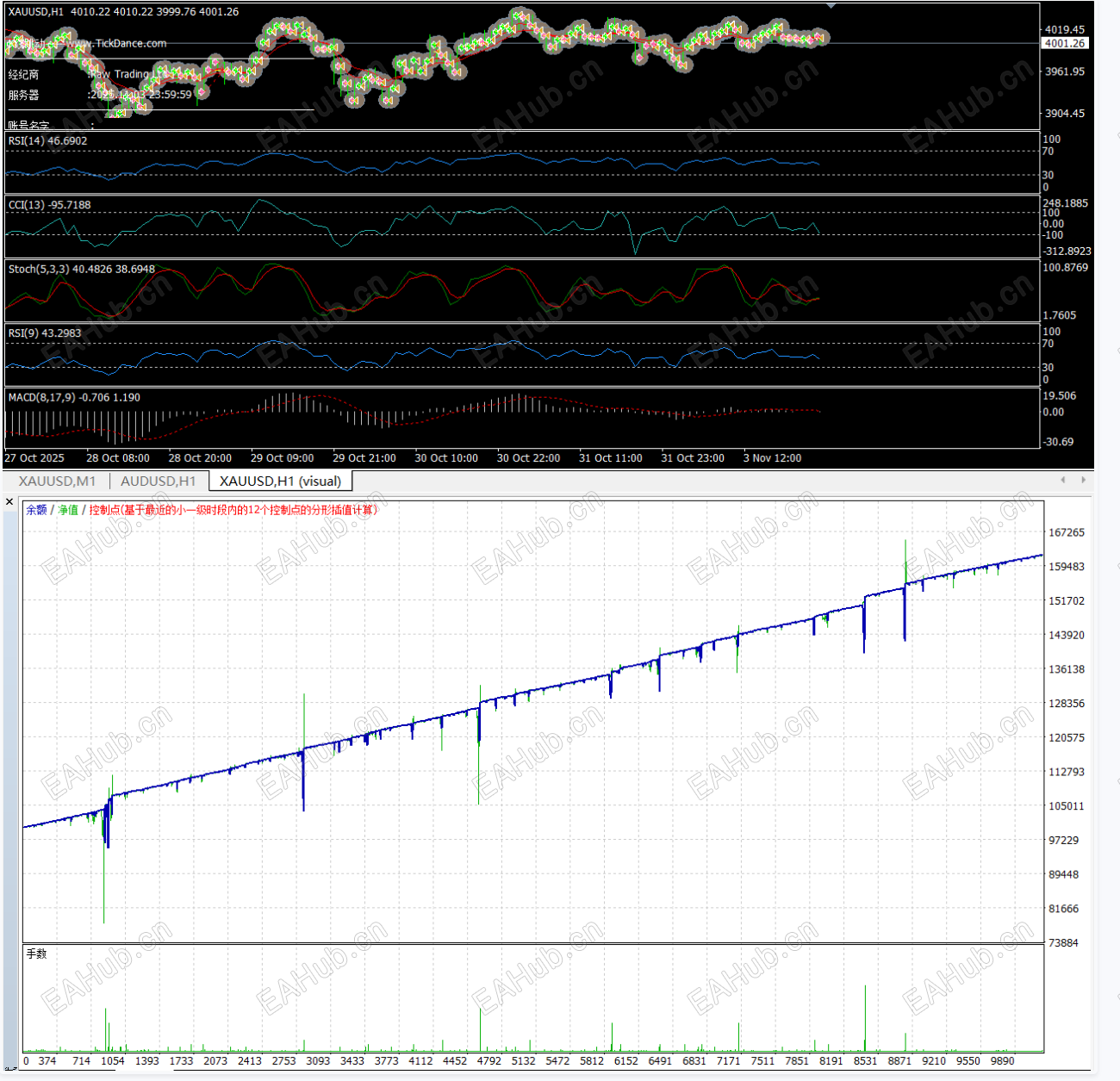Click the CCI(13) -95.7188 indicator label

[49, 205]
